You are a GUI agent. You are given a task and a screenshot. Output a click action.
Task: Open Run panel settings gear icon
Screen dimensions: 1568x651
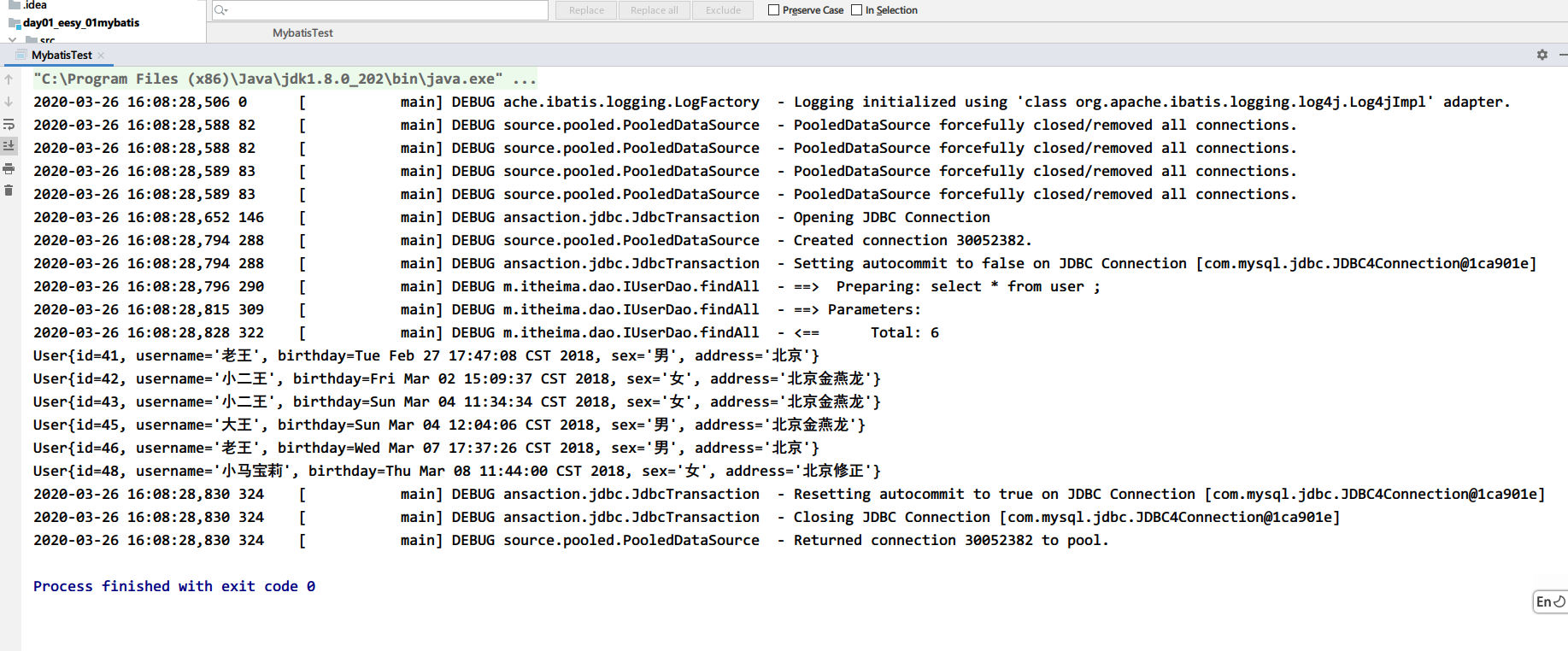coord(1542,55)
